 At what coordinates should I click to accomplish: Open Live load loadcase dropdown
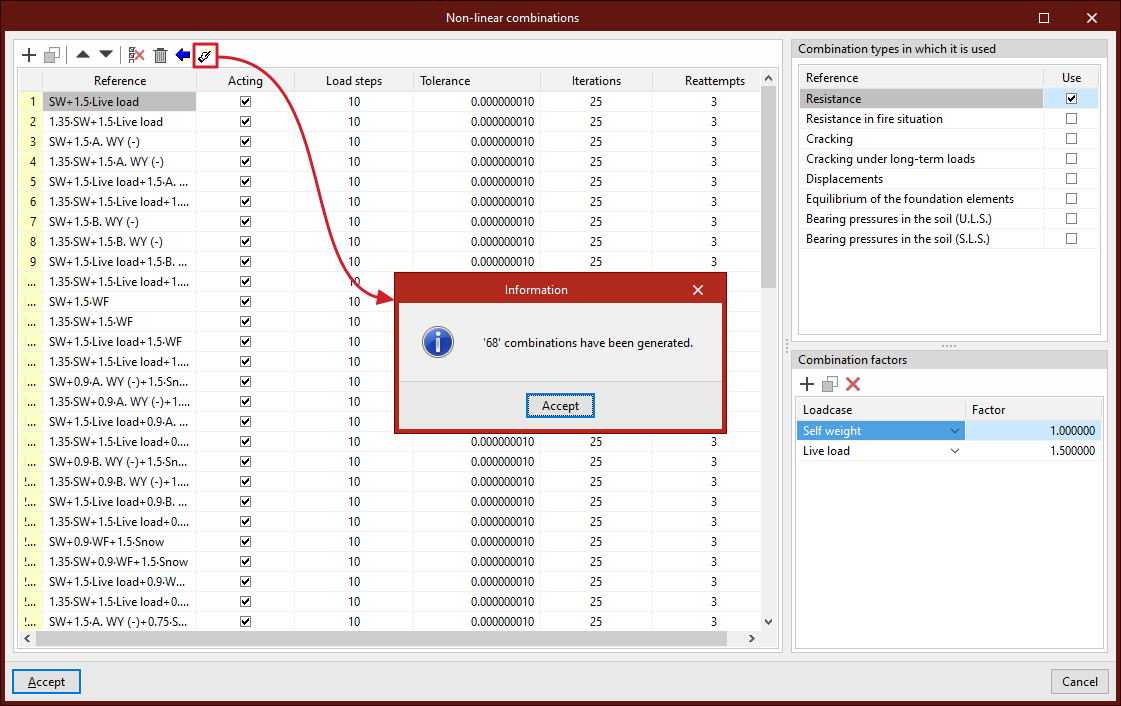pyautogui.click(x=954, y=451)
